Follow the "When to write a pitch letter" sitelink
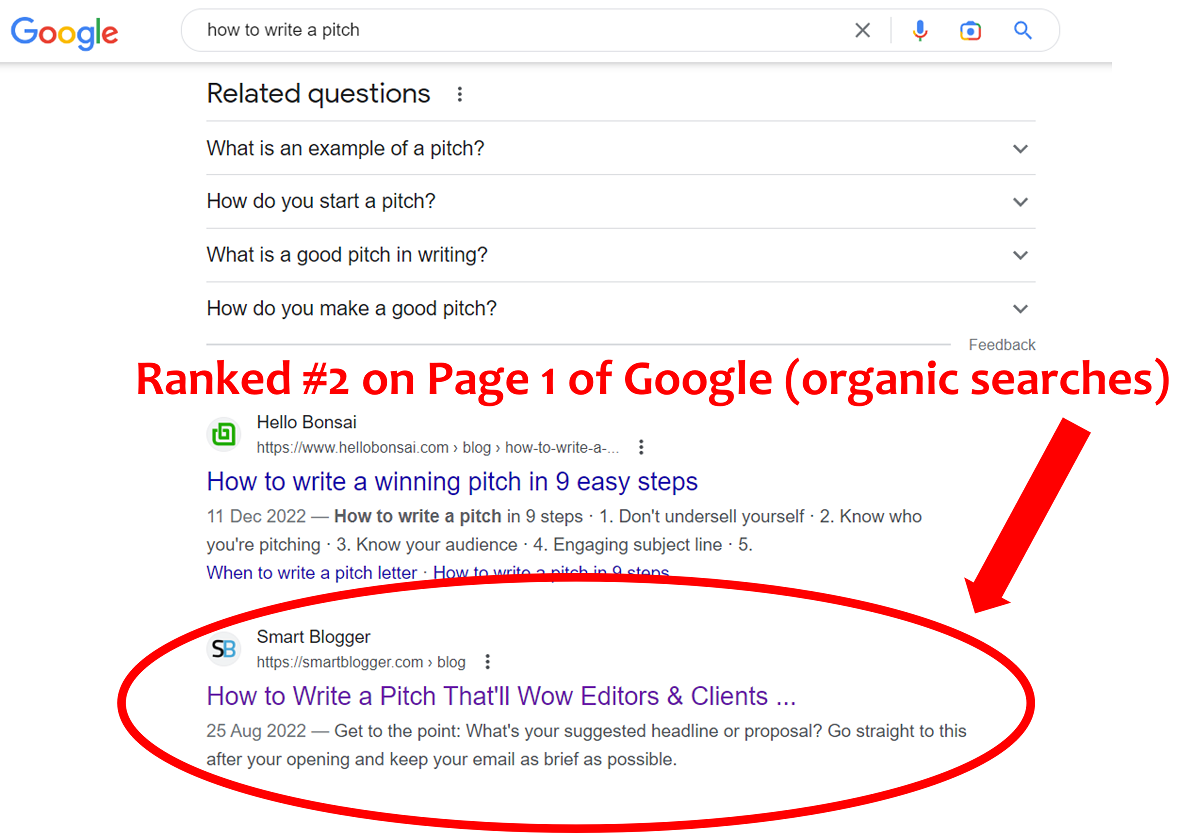This screenshot has width=1200, height=833. tap(312, 573)
